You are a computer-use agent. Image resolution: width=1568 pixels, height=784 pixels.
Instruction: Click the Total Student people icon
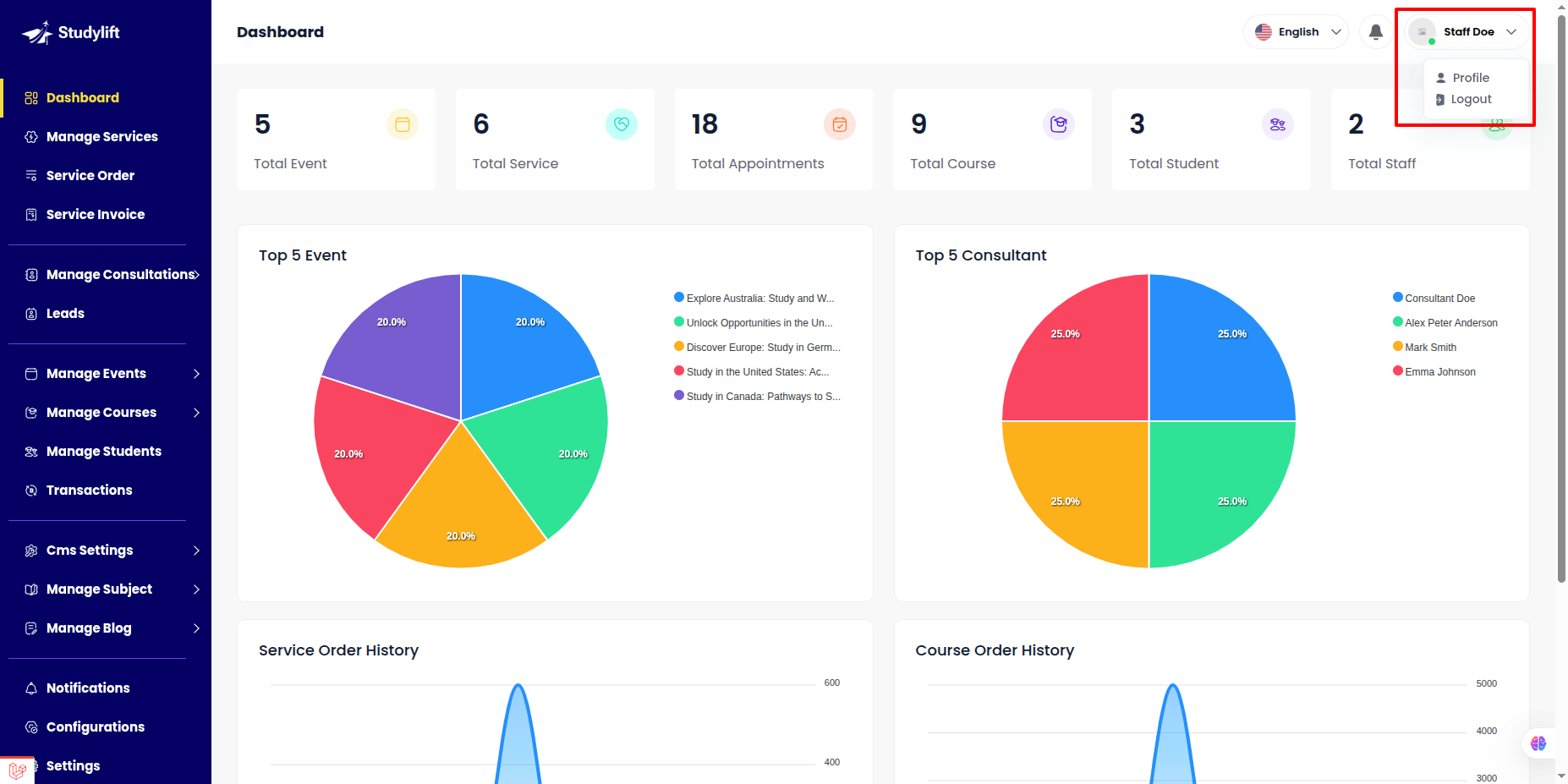[1278, 124]
